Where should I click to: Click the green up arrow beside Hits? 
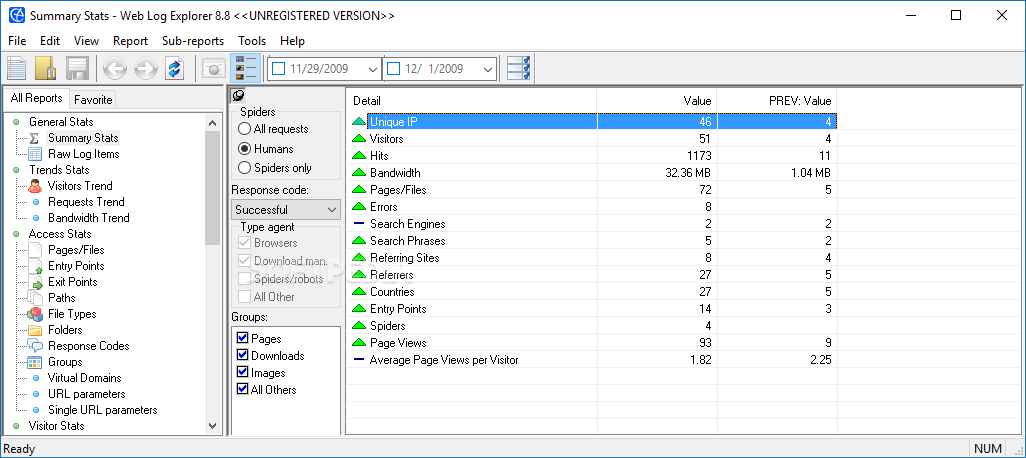coord(359,156)
